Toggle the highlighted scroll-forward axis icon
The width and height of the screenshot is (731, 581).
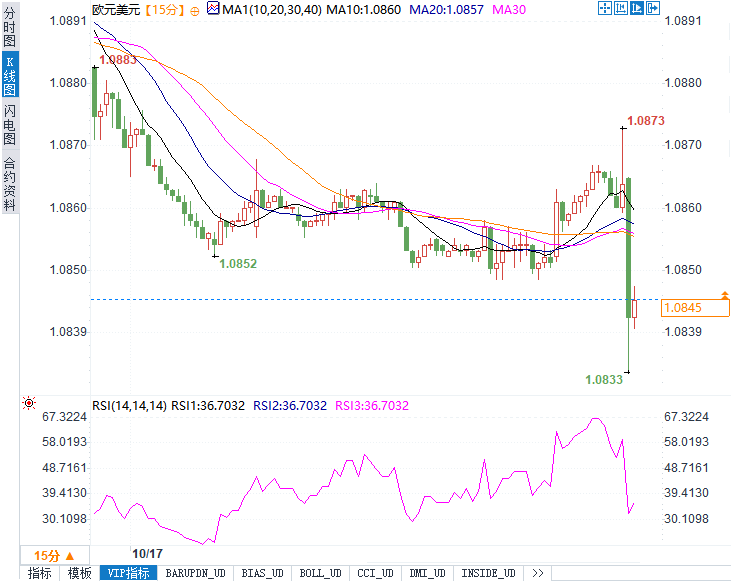point(636,8)
